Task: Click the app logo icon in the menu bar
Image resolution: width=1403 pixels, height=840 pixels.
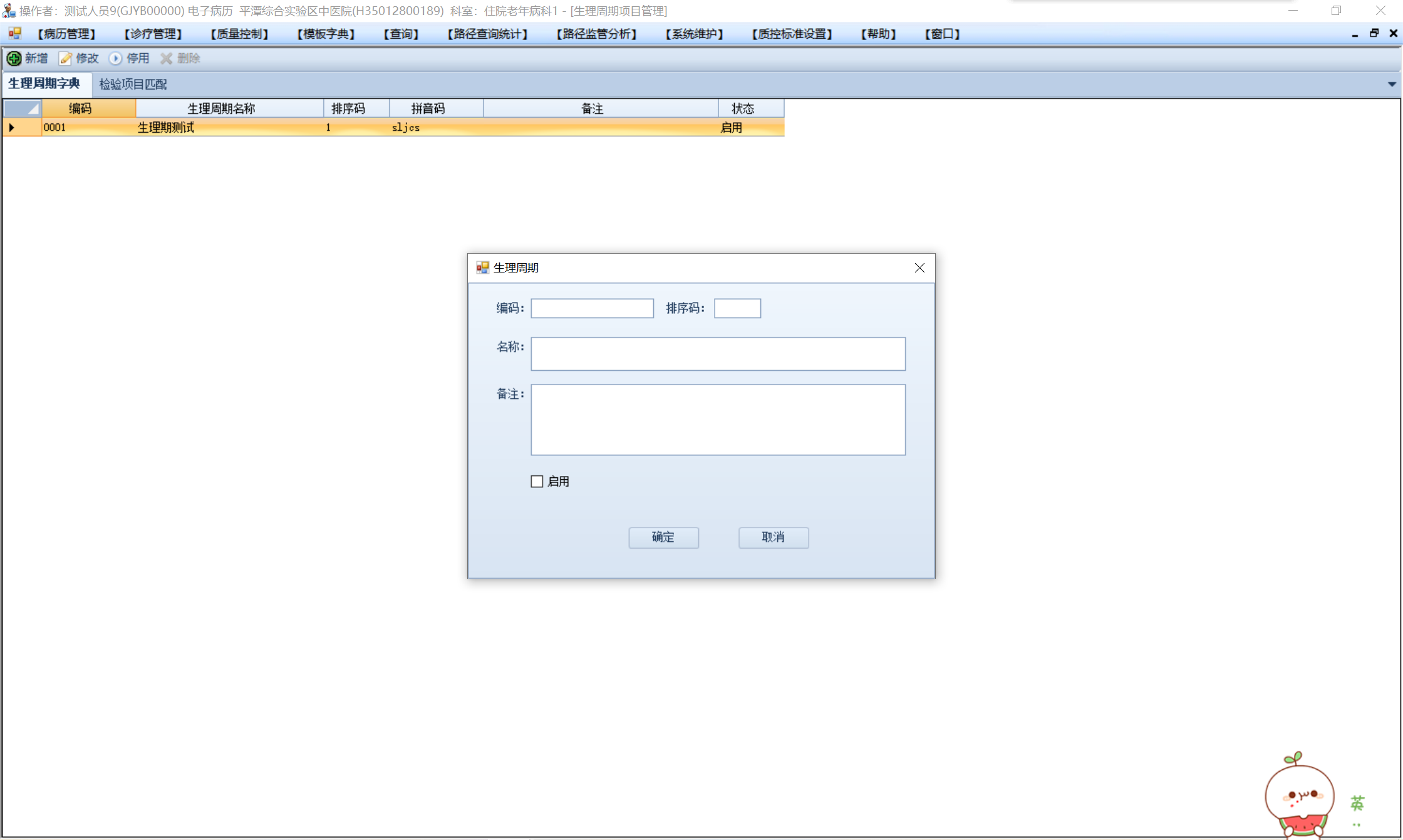Action: 15,33
